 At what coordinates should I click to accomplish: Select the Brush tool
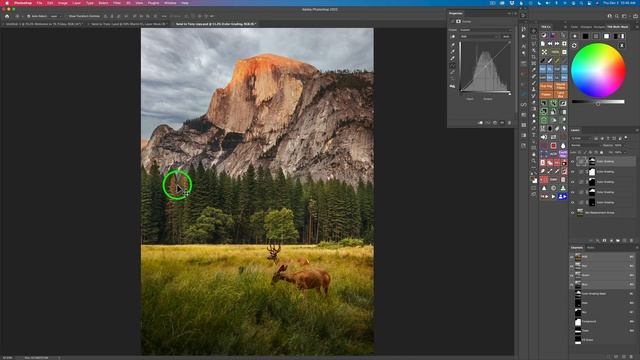tap(533, 83)
